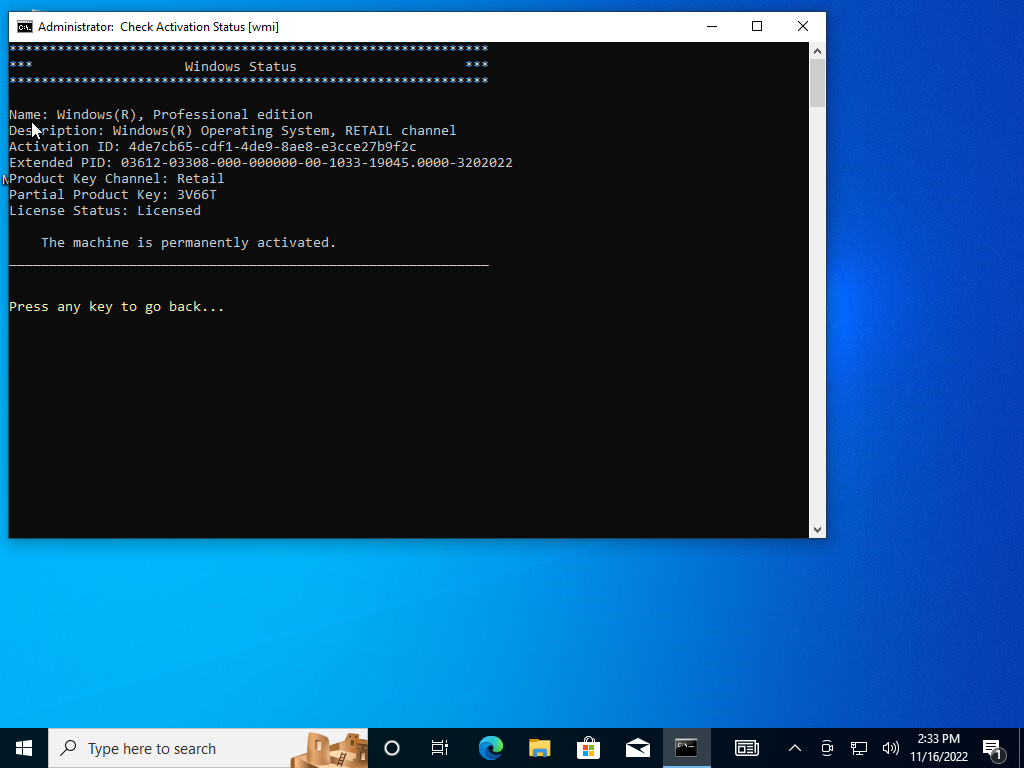1024x768 pixels.
Task: Open News and interests widget
Action: [746, 748]
